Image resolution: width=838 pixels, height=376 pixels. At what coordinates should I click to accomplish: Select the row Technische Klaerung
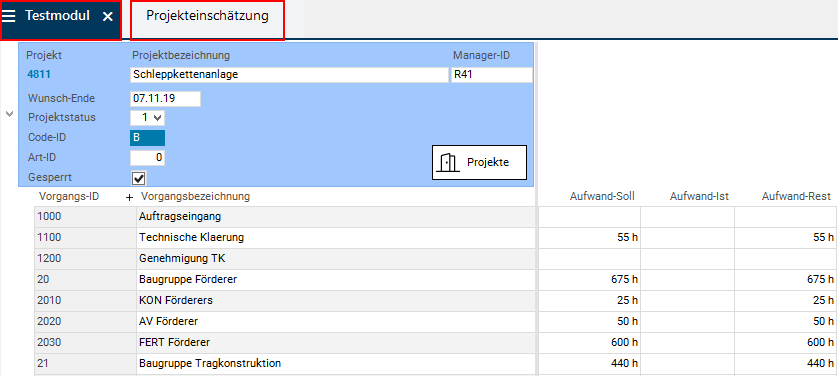coord(336,238)
